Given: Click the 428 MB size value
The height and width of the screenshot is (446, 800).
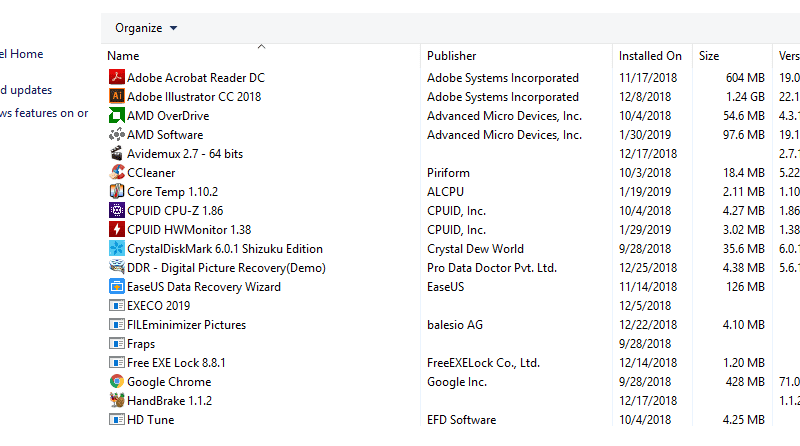Looking at the screenshot, I should [745, 382].
